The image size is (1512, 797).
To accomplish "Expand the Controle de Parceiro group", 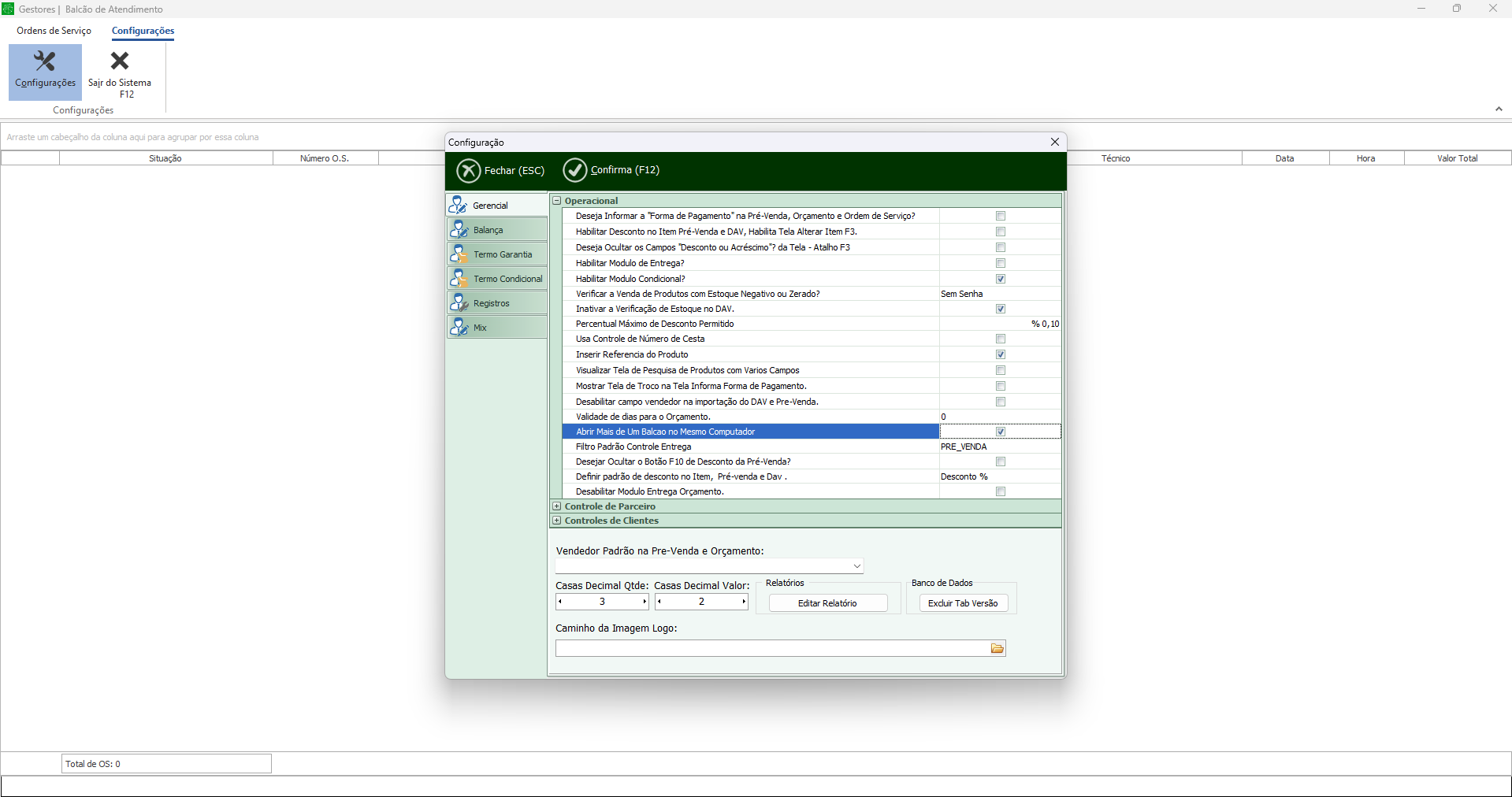I will pos(557,506).
